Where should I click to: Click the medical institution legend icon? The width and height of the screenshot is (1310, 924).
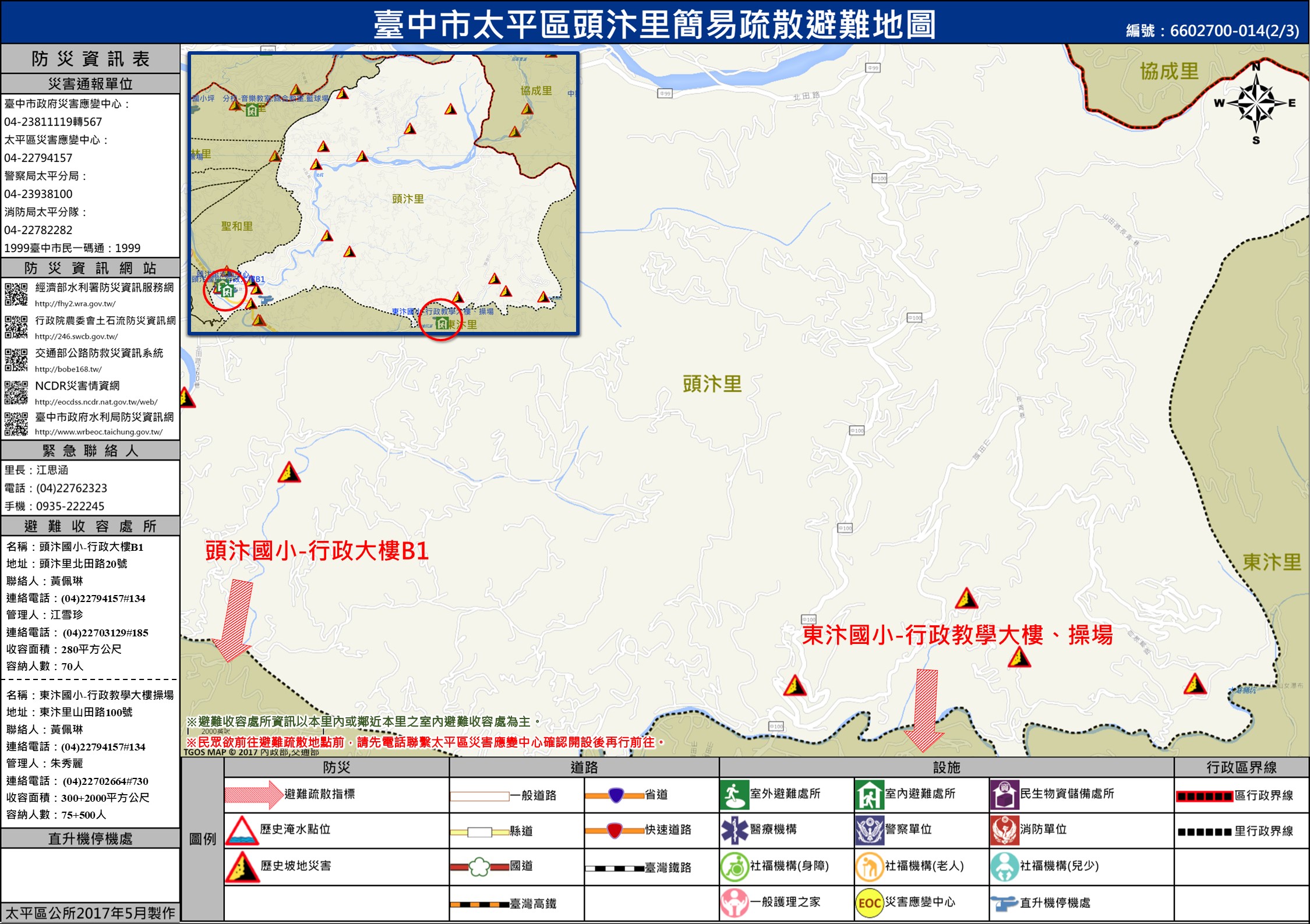click(734, 830)
